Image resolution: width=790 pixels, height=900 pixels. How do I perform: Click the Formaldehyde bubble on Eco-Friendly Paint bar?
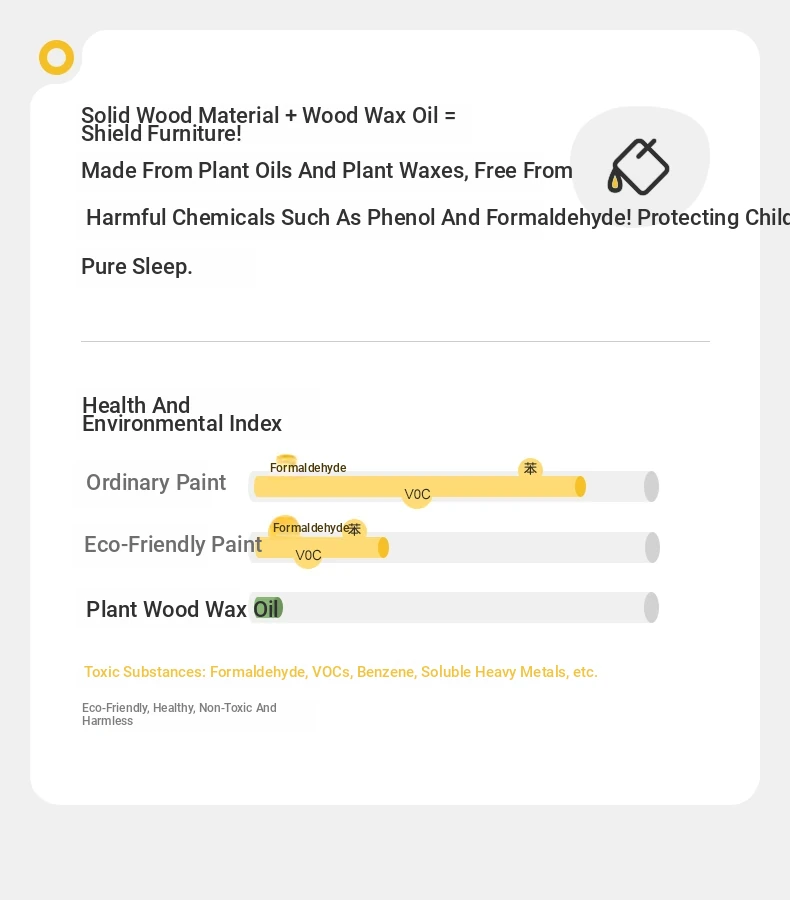tap(309, 527)
